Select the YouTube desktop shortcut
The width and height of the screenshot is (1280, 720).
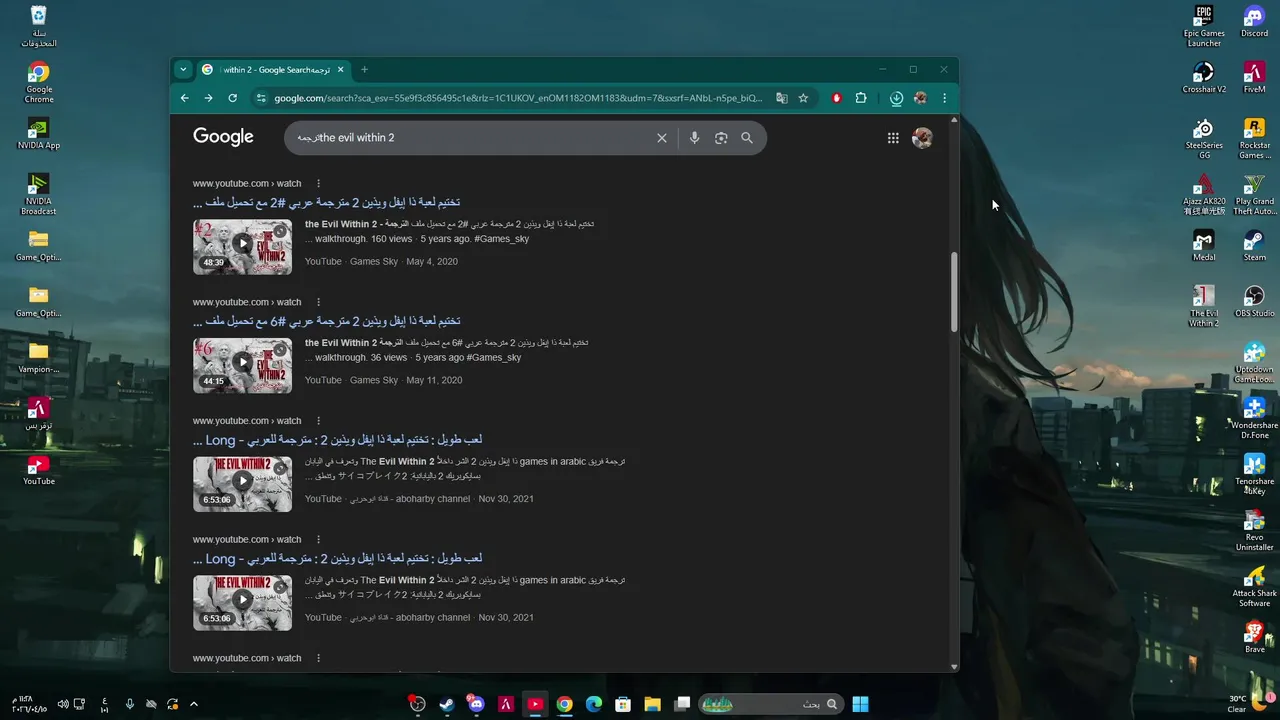(39, 470)
